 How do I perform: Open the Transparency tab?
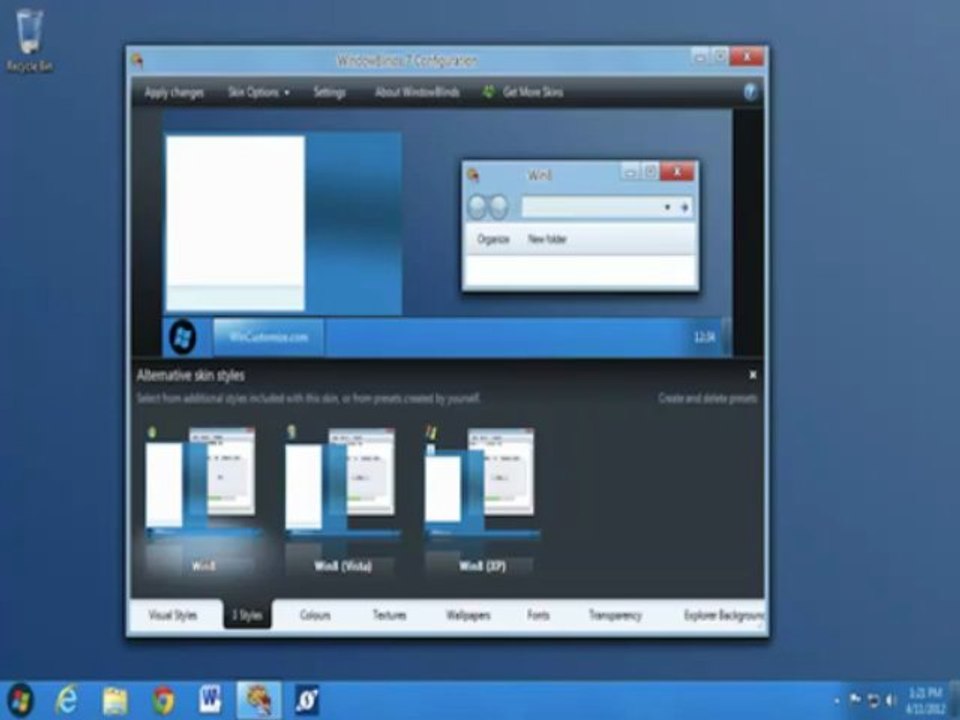(x=615, y=615)
